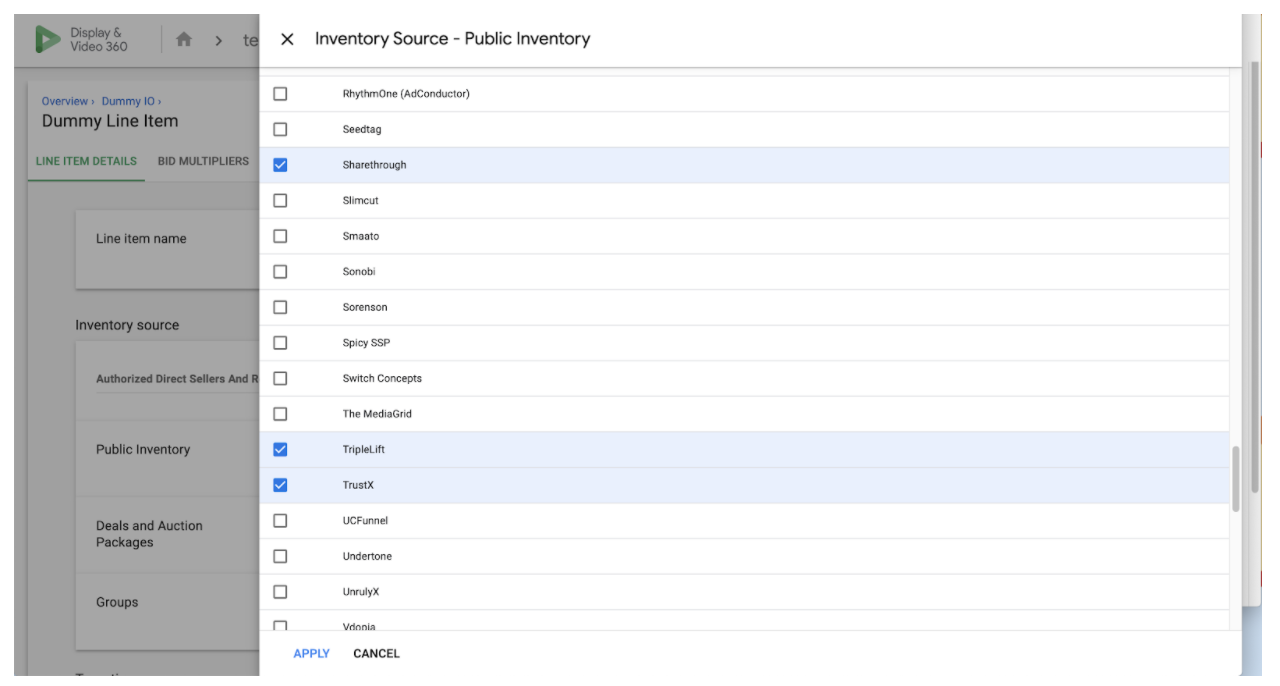Check the RhythmOne (AdConductor) checkbox
Screen dimensions: 1280x686
coord(280,94)
